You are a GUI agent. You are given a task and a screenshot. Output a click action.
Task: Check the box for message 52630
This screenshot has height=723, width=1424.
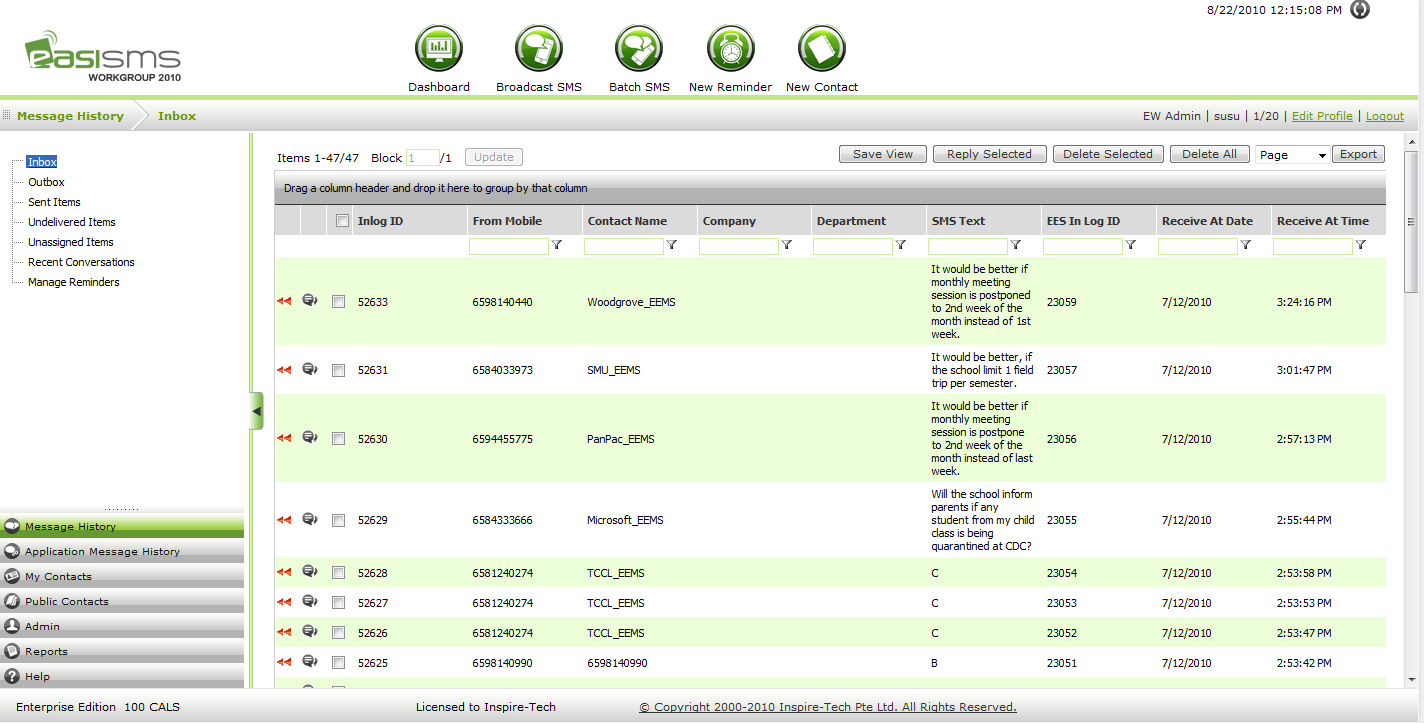pyautogui.click(x=339, y=439)
